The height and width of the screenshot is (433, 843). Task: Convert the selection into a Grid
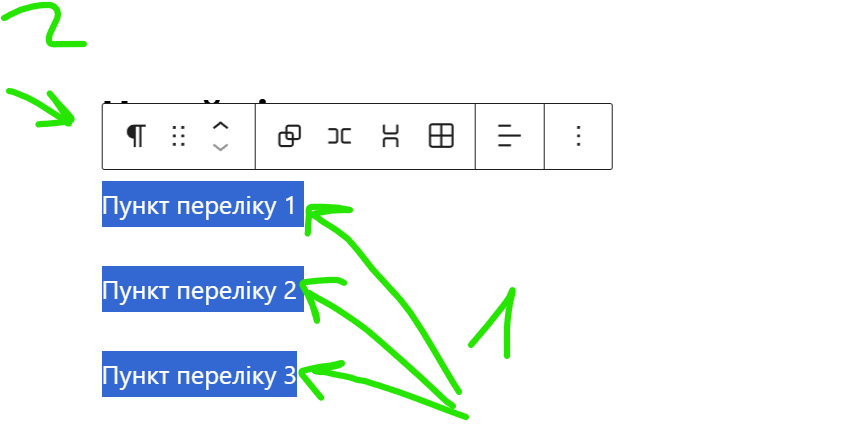441,136
